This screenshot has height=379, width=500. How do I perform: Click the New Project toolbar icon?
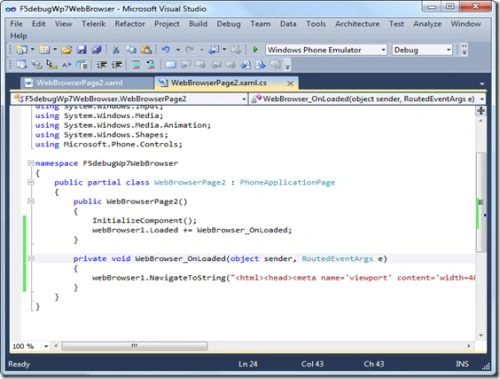coord(22,50)
